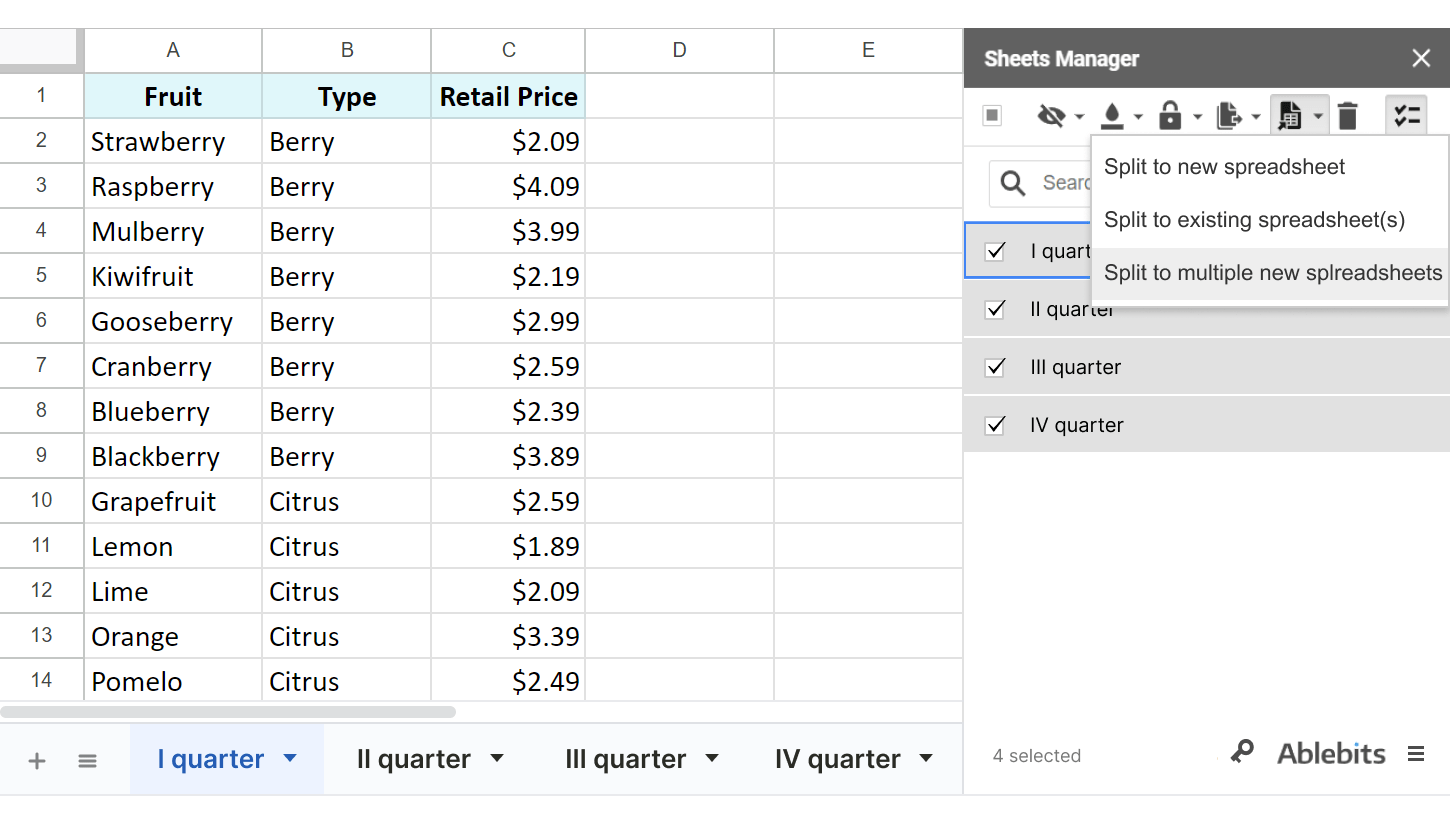Switch to the I quarter tab
The width and height of the screenshot is (1450, 820).
(210, 759)
